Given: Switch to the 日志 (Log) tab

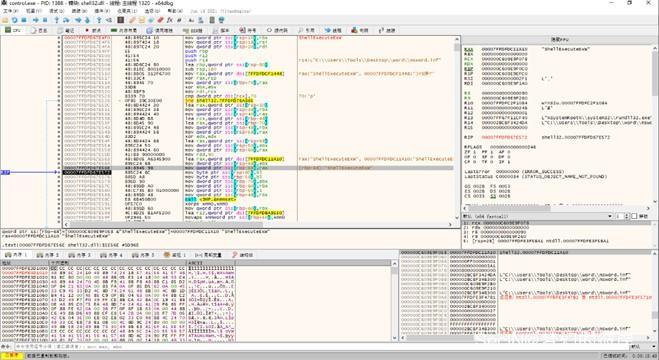Looking at the screenshot, I should click(x=39, y=30).
